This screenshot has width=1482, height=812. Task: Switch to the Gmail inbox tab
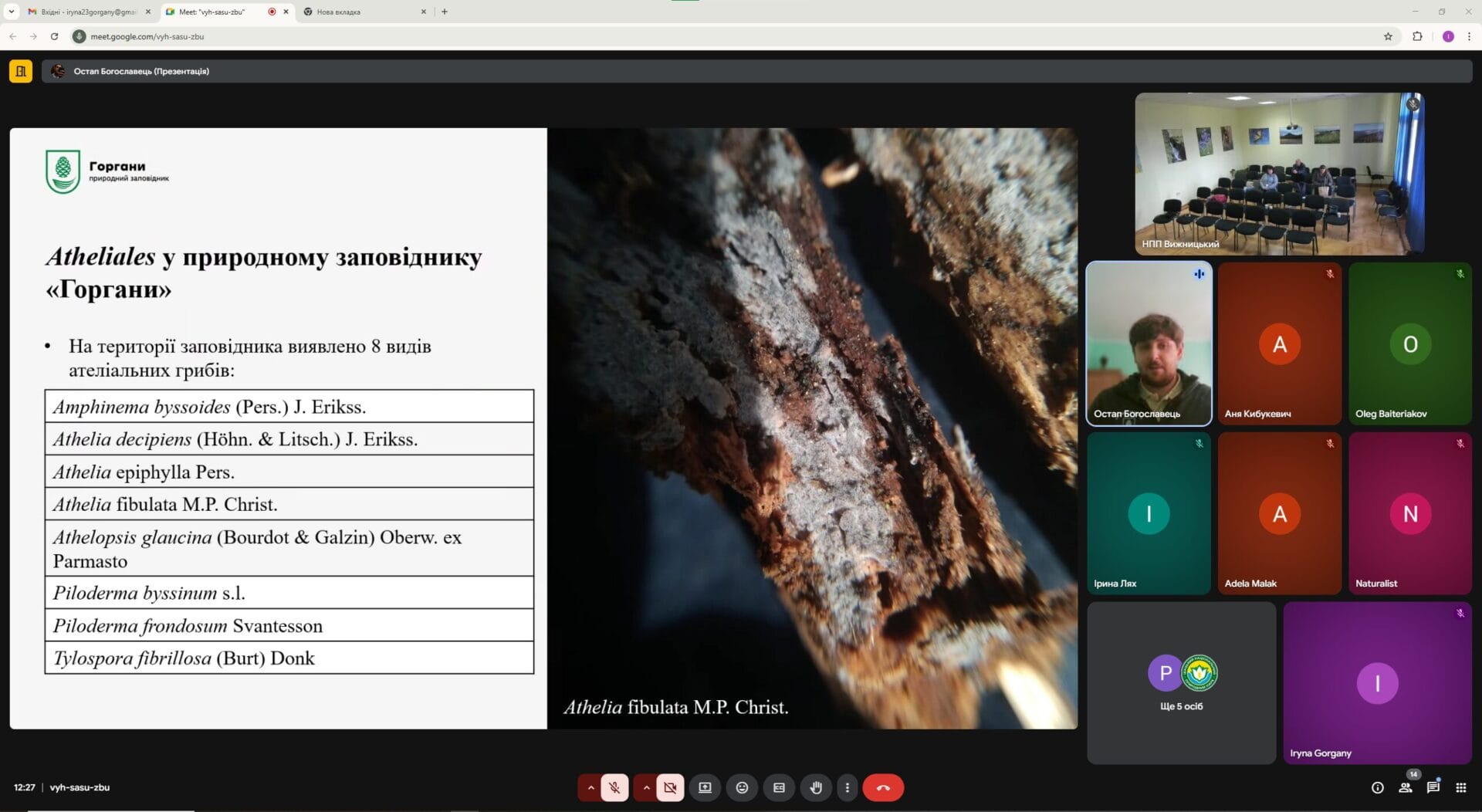point(85,12)
